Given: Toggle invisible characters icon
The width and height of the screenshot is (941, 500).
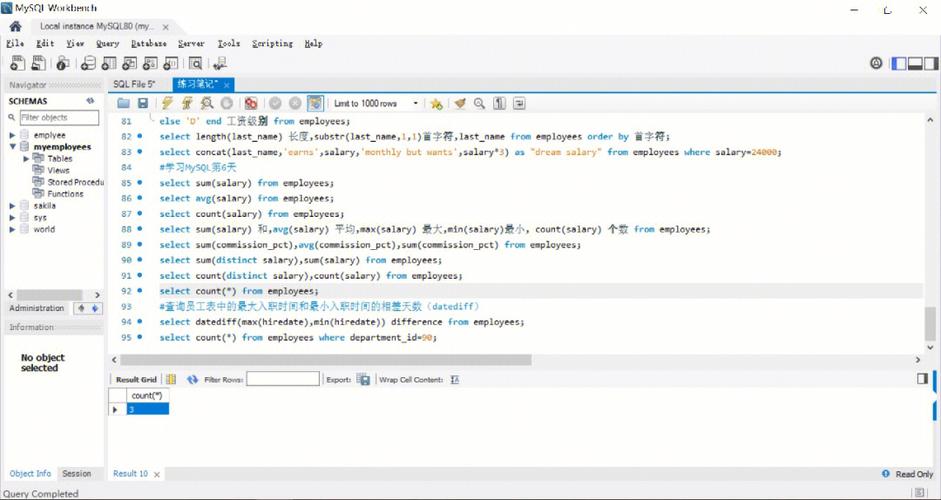Looking at the screenshot, I should [x=499, y=103].
